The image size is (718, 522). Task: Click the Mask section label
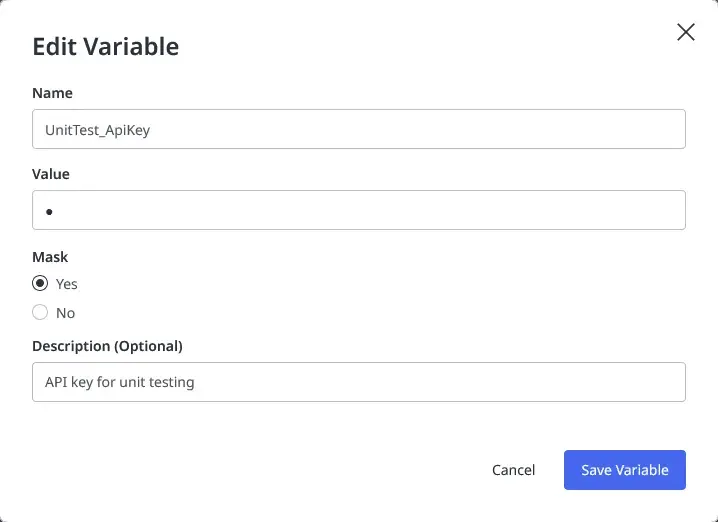coord(50,257)
